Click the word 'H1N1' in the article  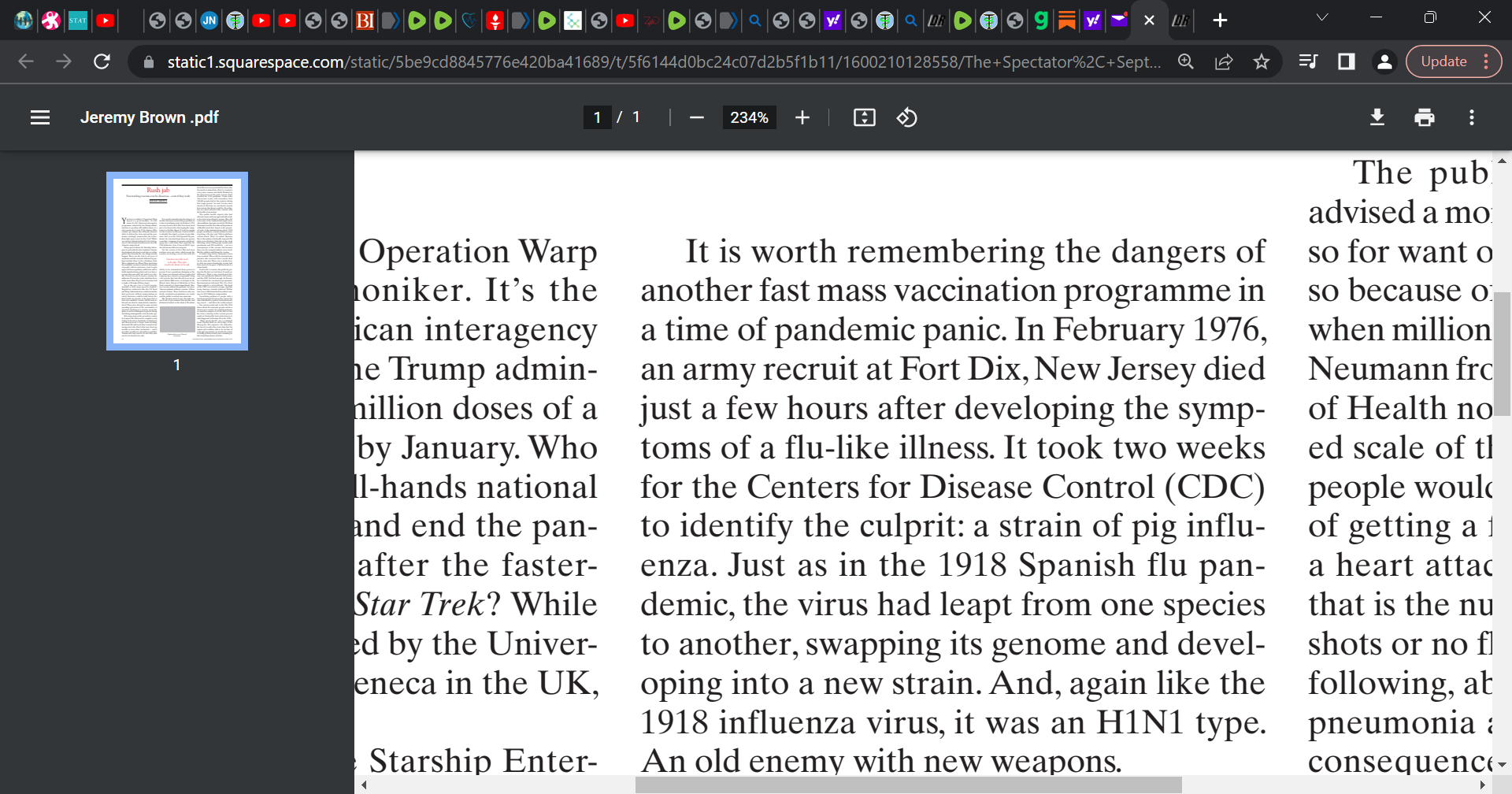point(1140,722)
